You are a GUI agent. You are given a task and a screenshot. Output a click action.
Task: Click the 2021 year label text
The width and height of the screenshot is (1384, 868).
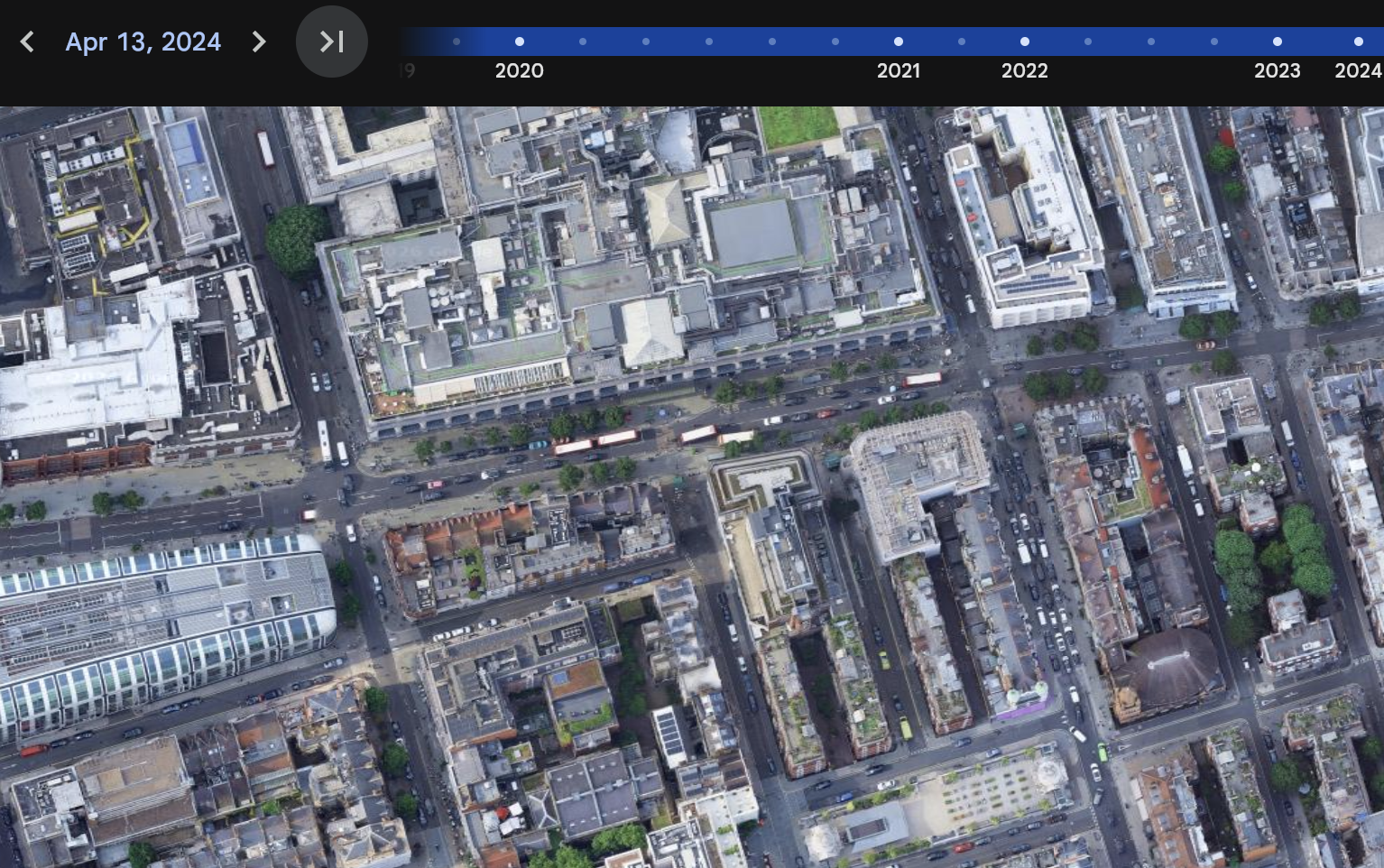pos(899,70)
